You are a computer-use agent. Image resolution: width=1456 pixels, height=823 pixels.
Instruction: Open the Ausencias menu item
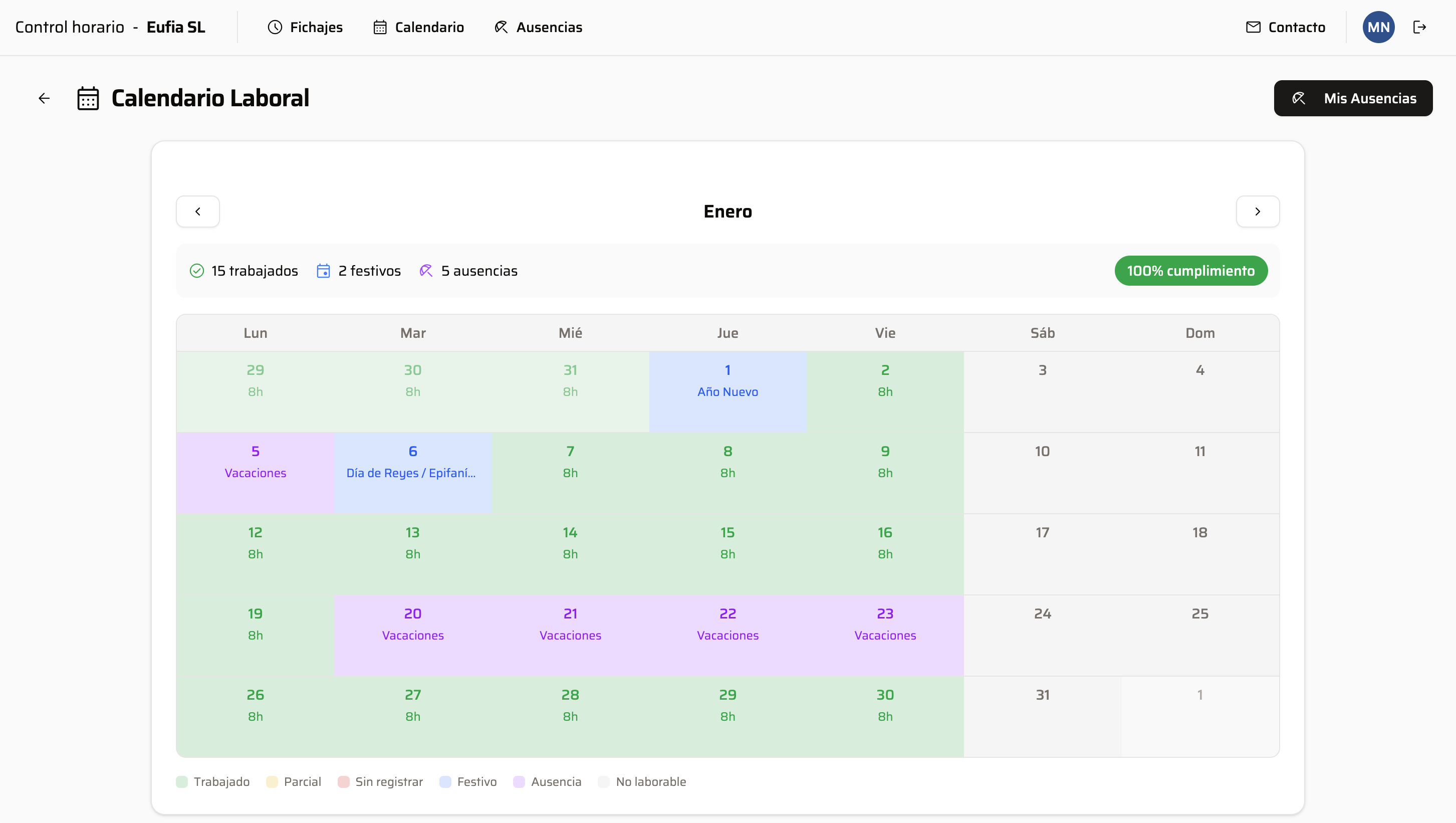tap(538, 27)
